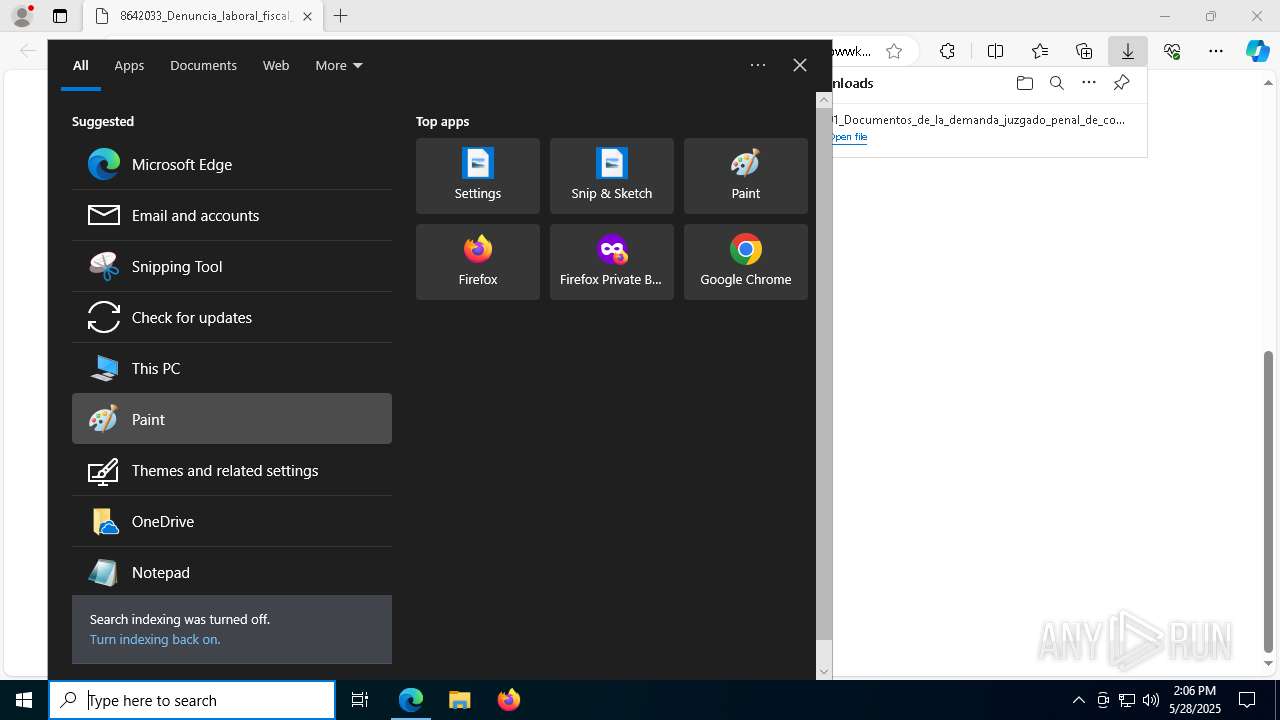Open Edge Browser essentials icon

(x=1172, y=51)
